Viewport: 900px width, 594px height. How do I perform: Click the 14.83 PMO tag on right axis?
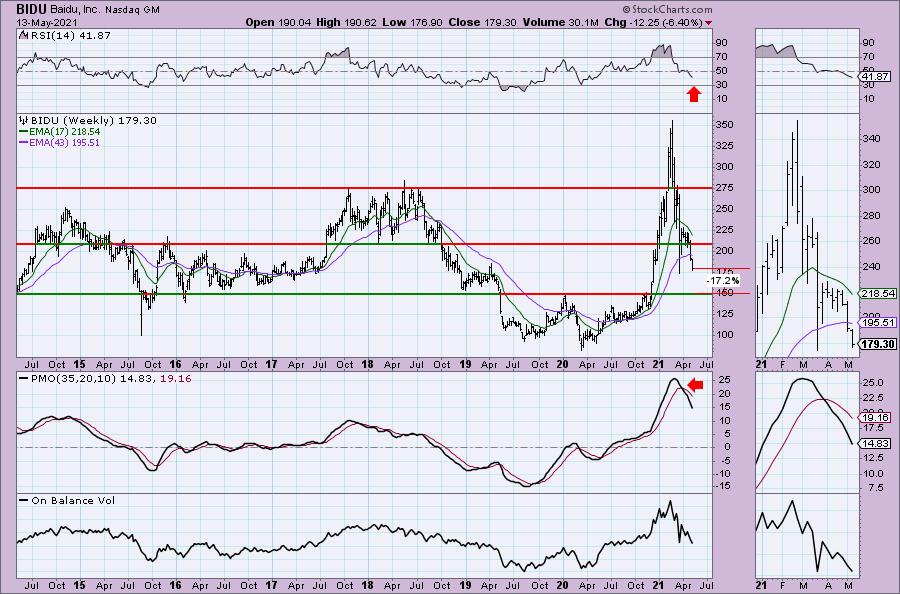(875, 444)
